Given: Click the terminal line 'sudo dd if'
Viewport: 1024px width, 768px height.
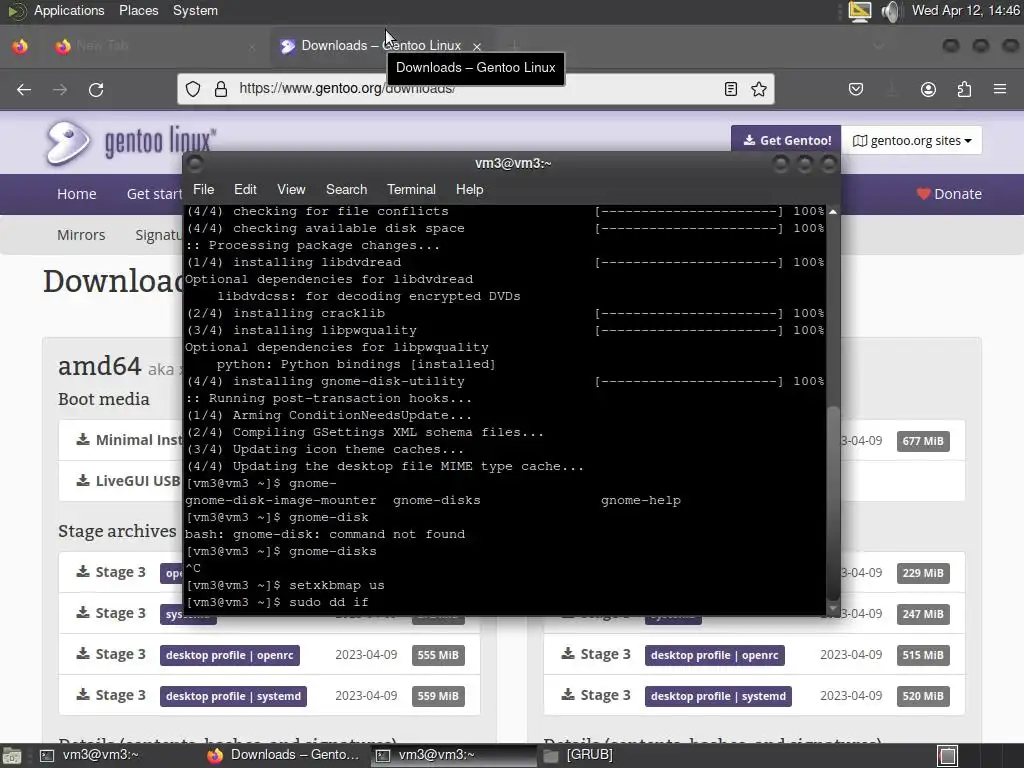Looking at the screenshot, I should 328,602.
